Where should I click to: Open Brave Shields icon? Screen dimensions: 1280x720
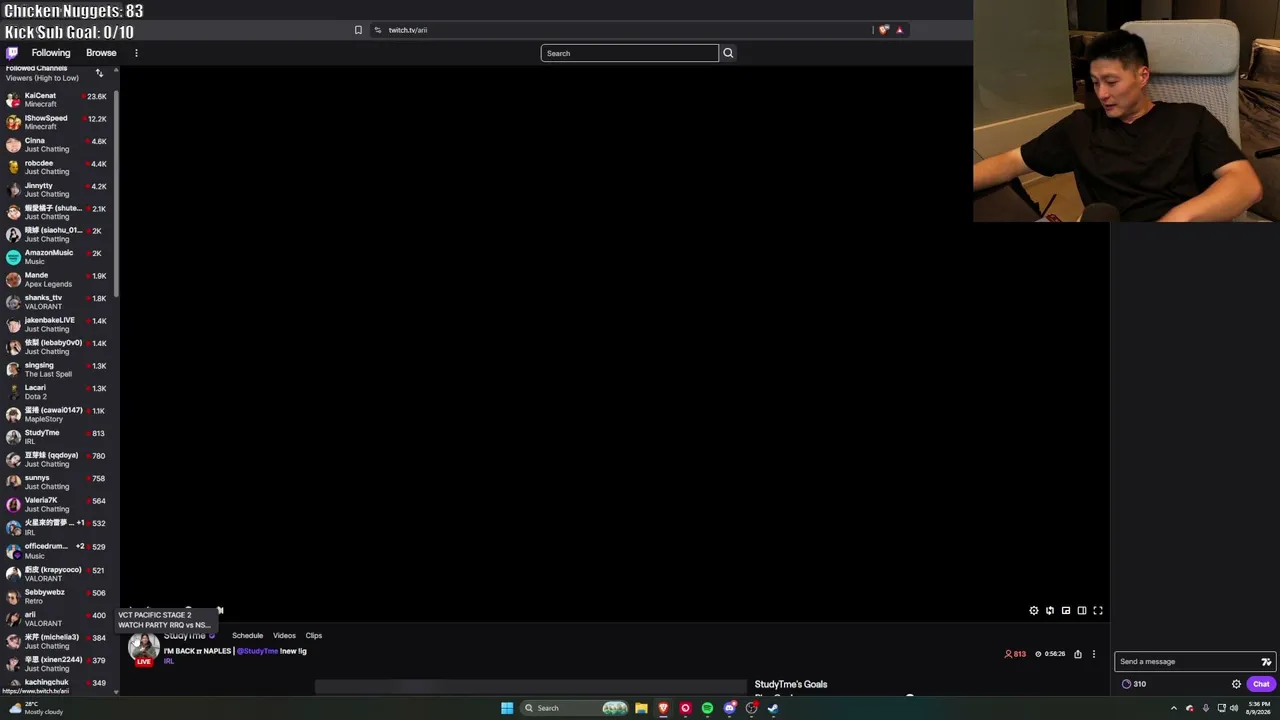pos(883,30)
